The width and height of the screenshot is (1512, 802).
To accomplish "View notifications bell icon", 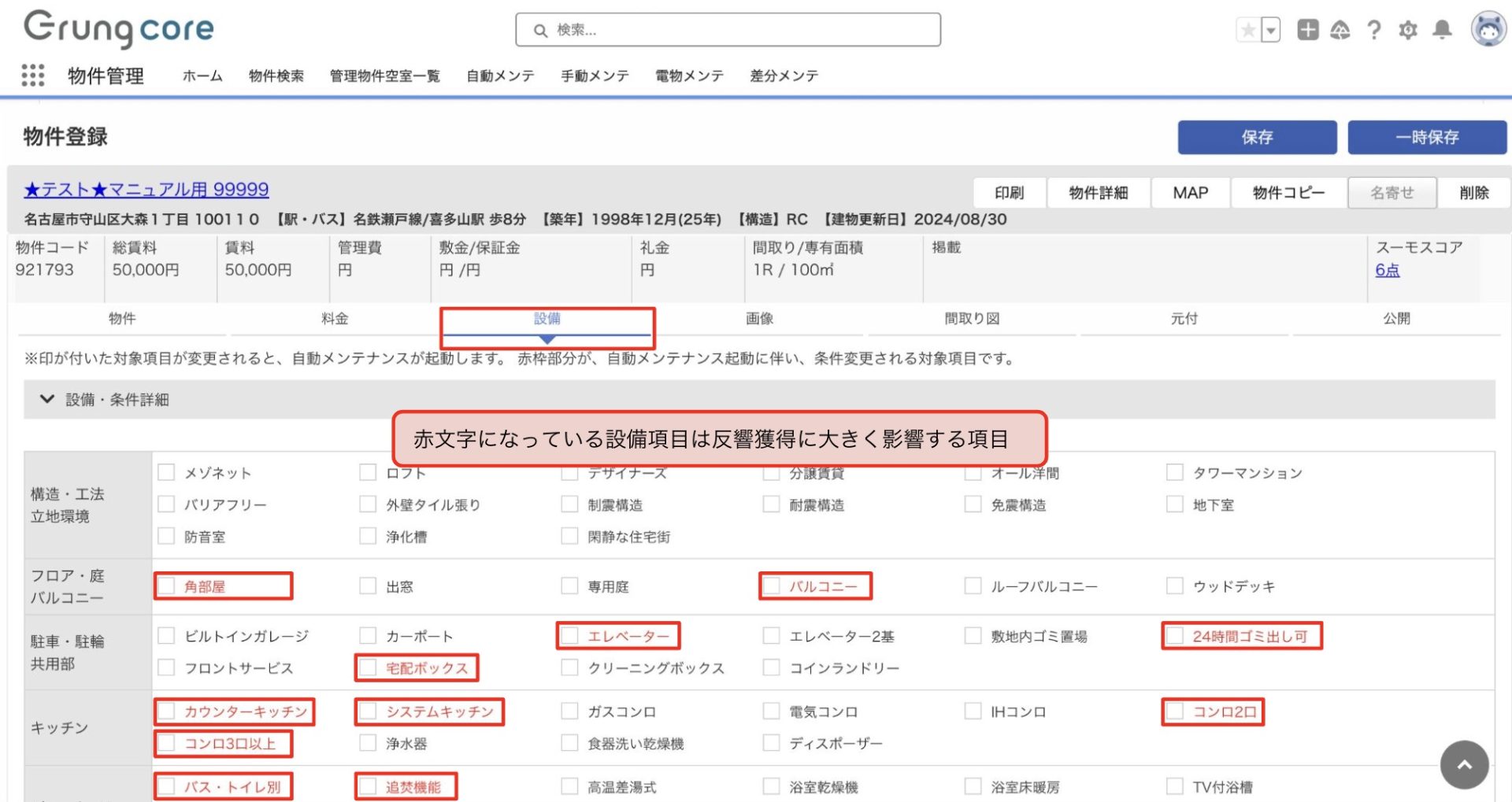I will (1442, 30).
